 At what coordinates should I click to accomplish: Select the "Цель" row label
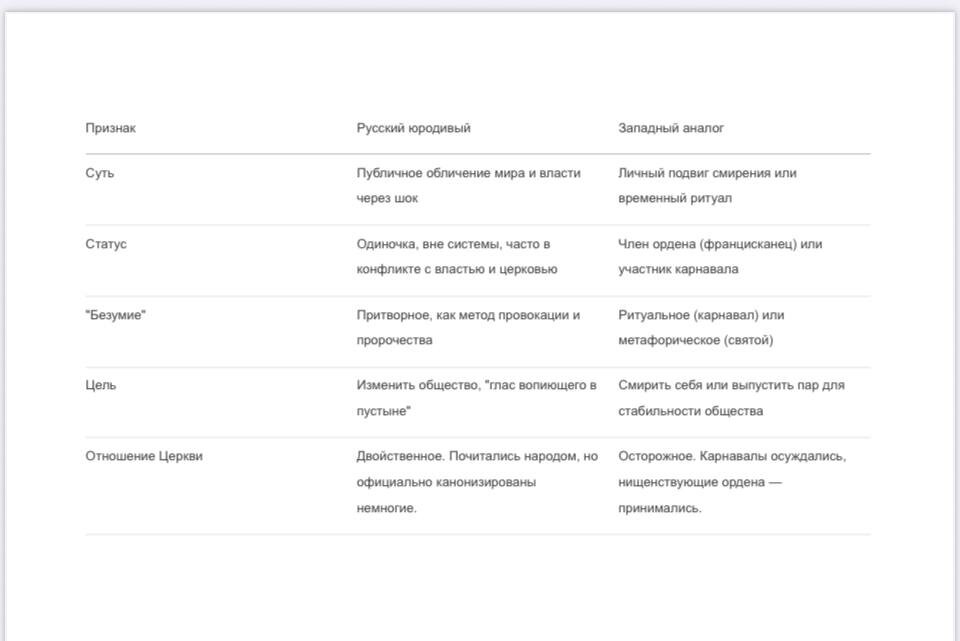101,385
